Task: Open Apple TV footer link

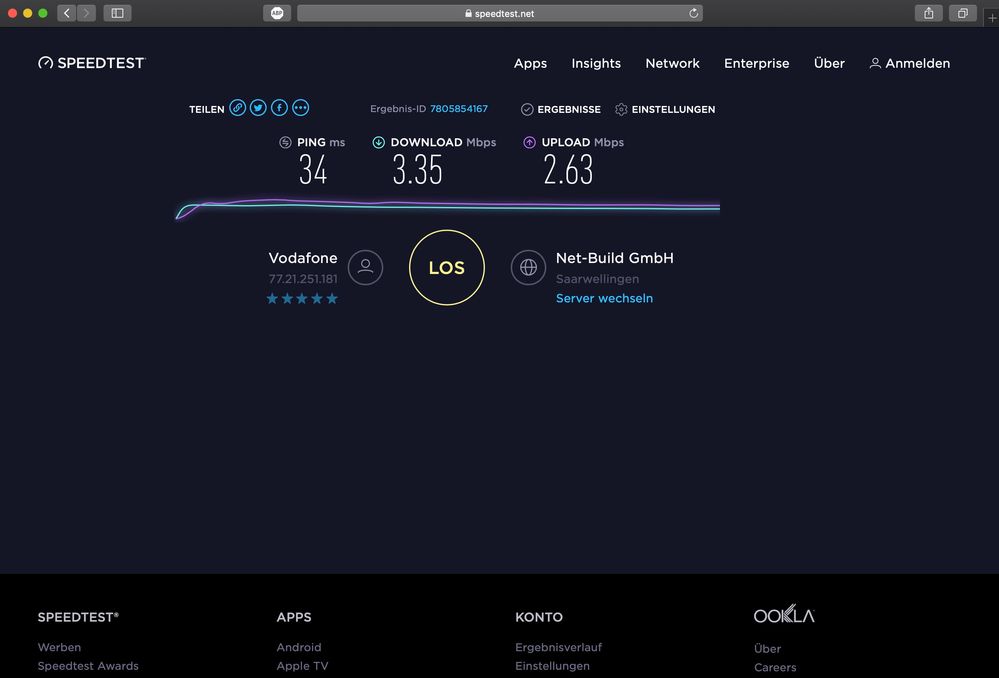Action: [x=302, y=666]
